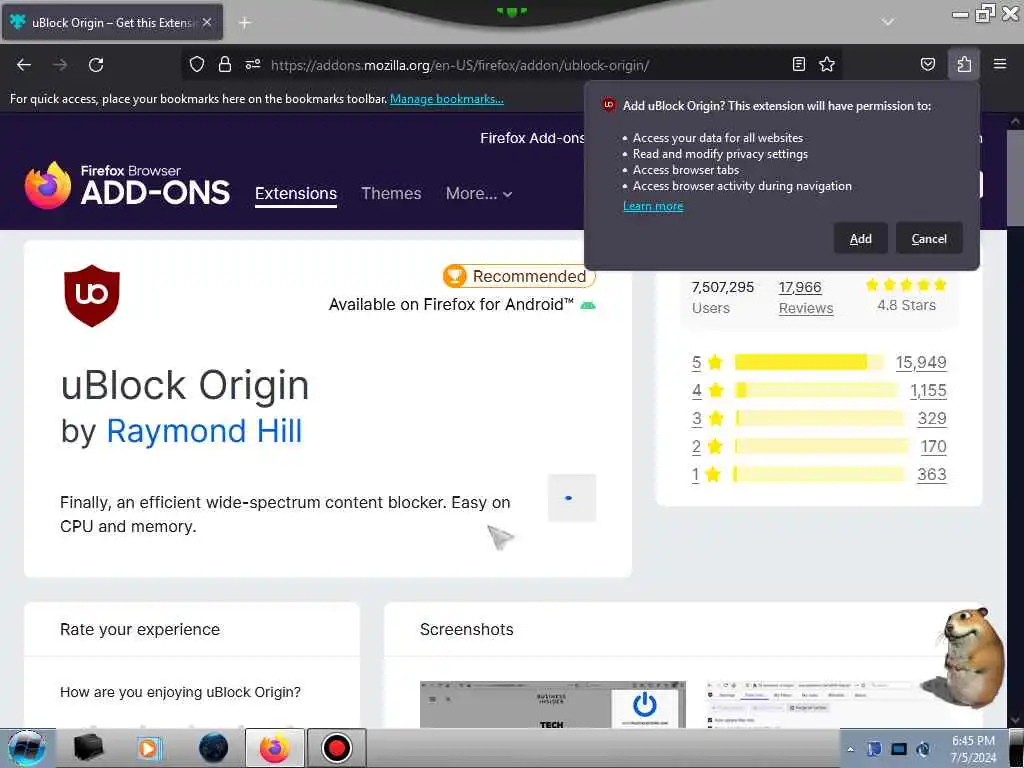This screenshot has width=1024, height=768.
Task: Open the Extensions puzzle-piece toolbar button
Action: coord(964,64)
